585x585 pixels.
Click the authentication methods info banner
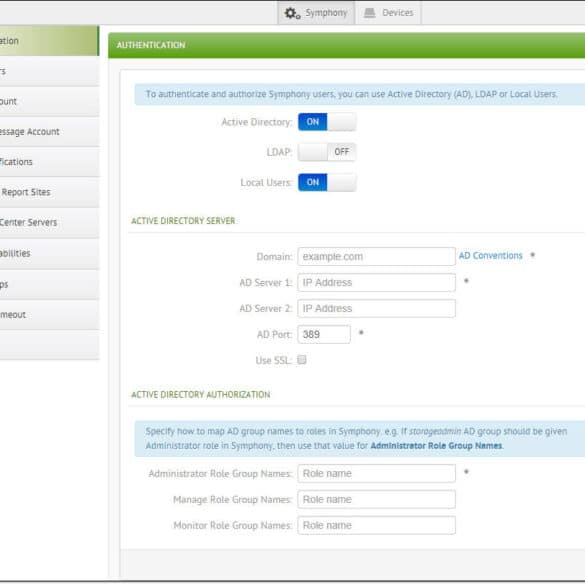(x=360, y=94)
